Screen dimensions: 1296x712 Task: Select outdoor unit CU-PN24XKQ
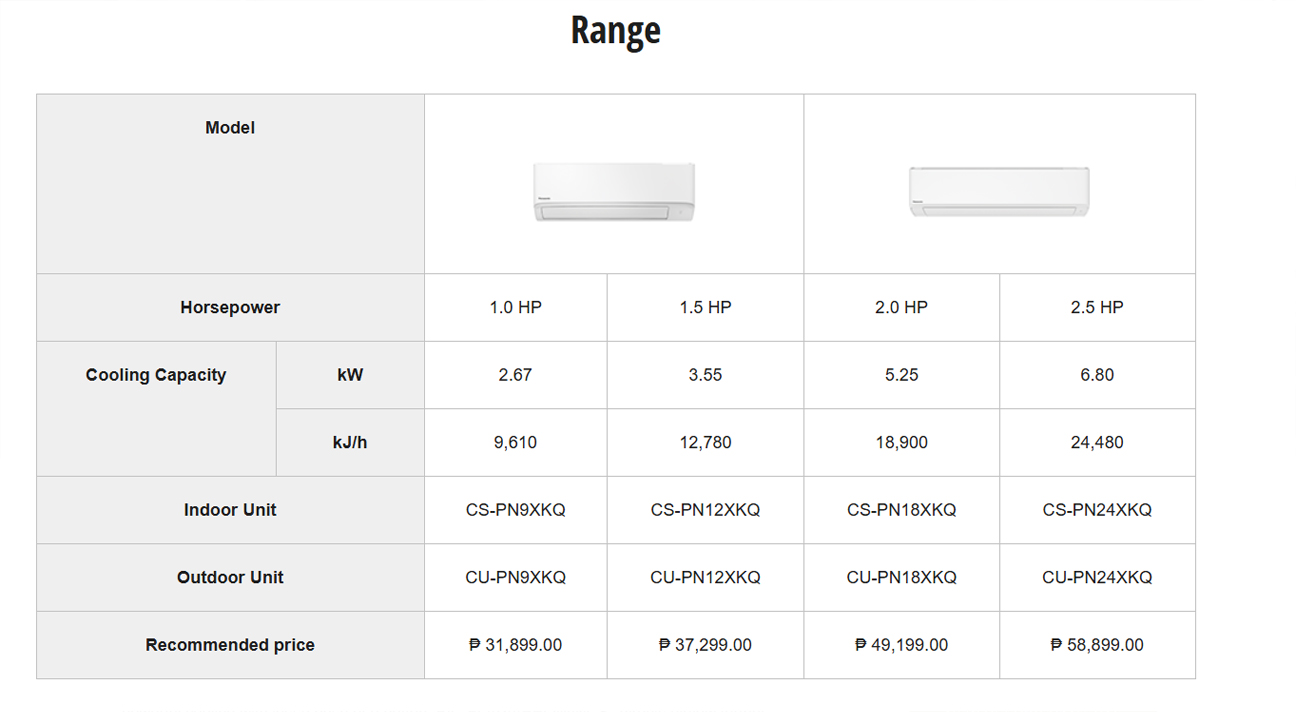click(x=1097, y=578)
